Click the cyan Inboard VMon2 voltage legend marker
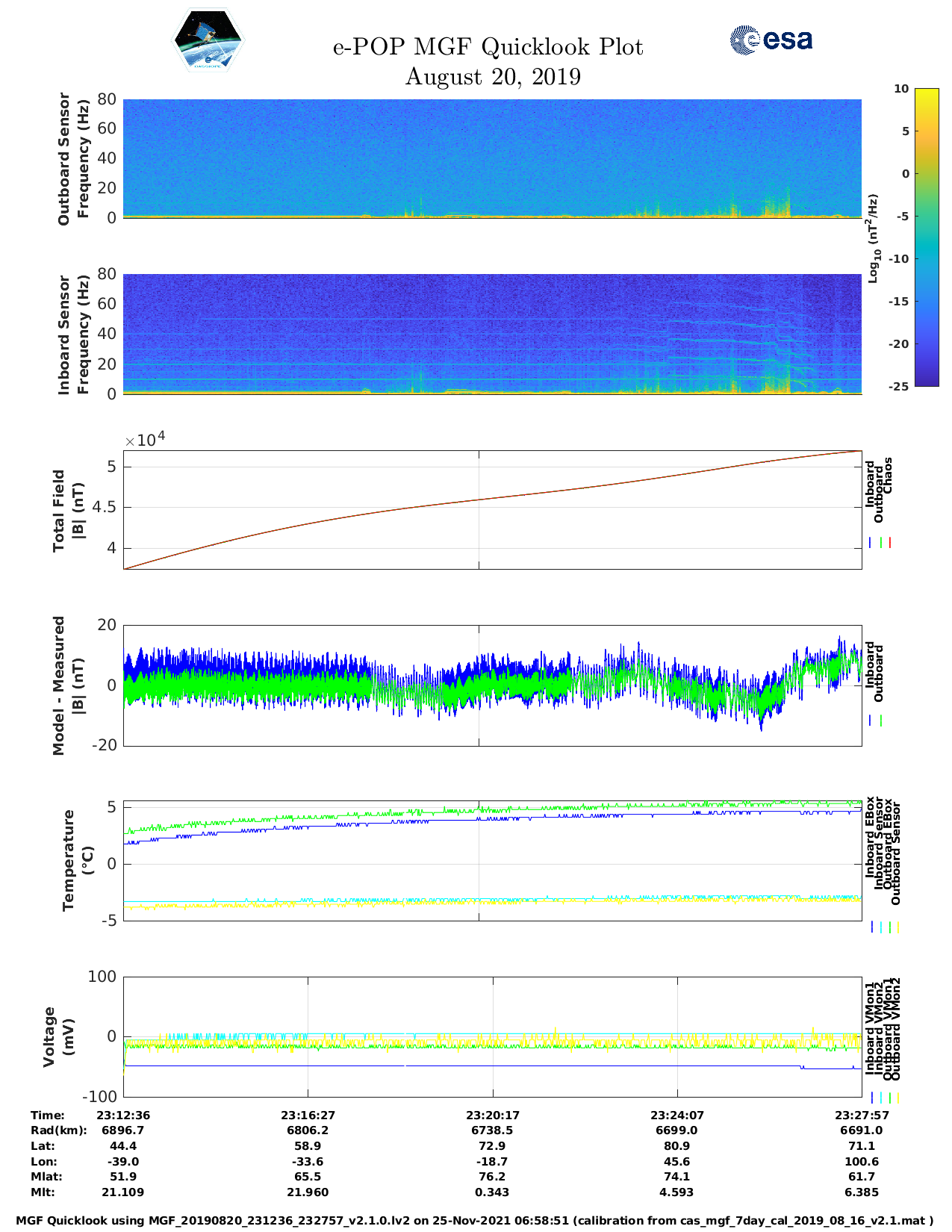This screenshot has height=1232, width=952. [x=880, y=1097]
